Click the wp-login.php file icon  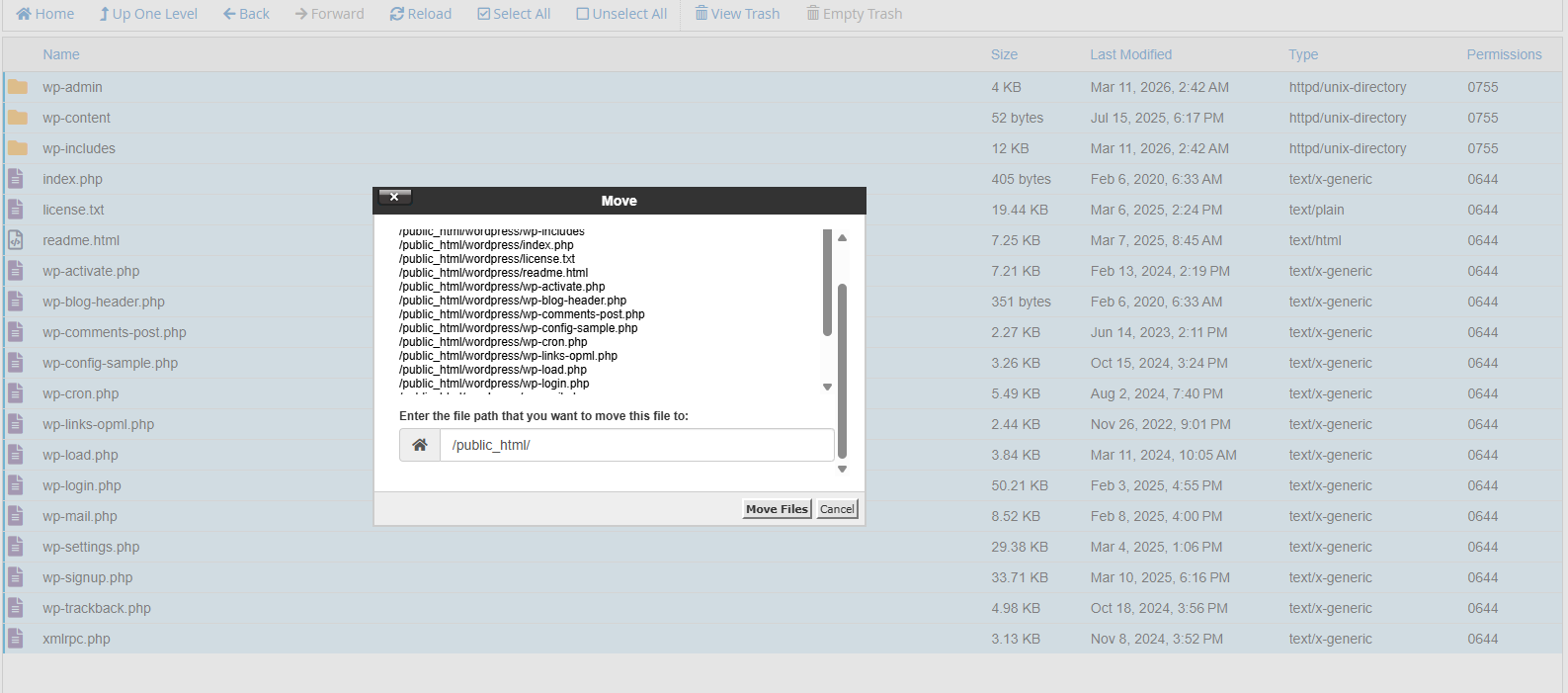coord(16,485)
